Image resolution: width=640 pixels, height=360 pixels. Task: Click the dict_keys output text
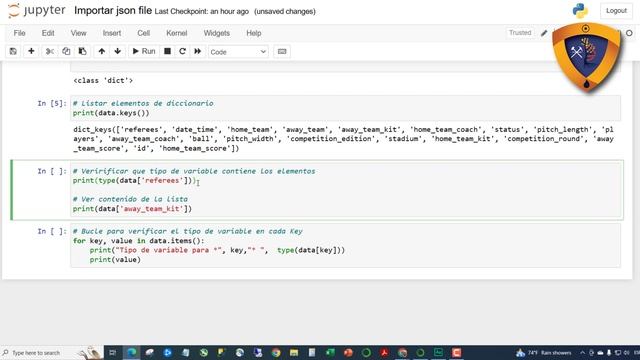point(343,139)
